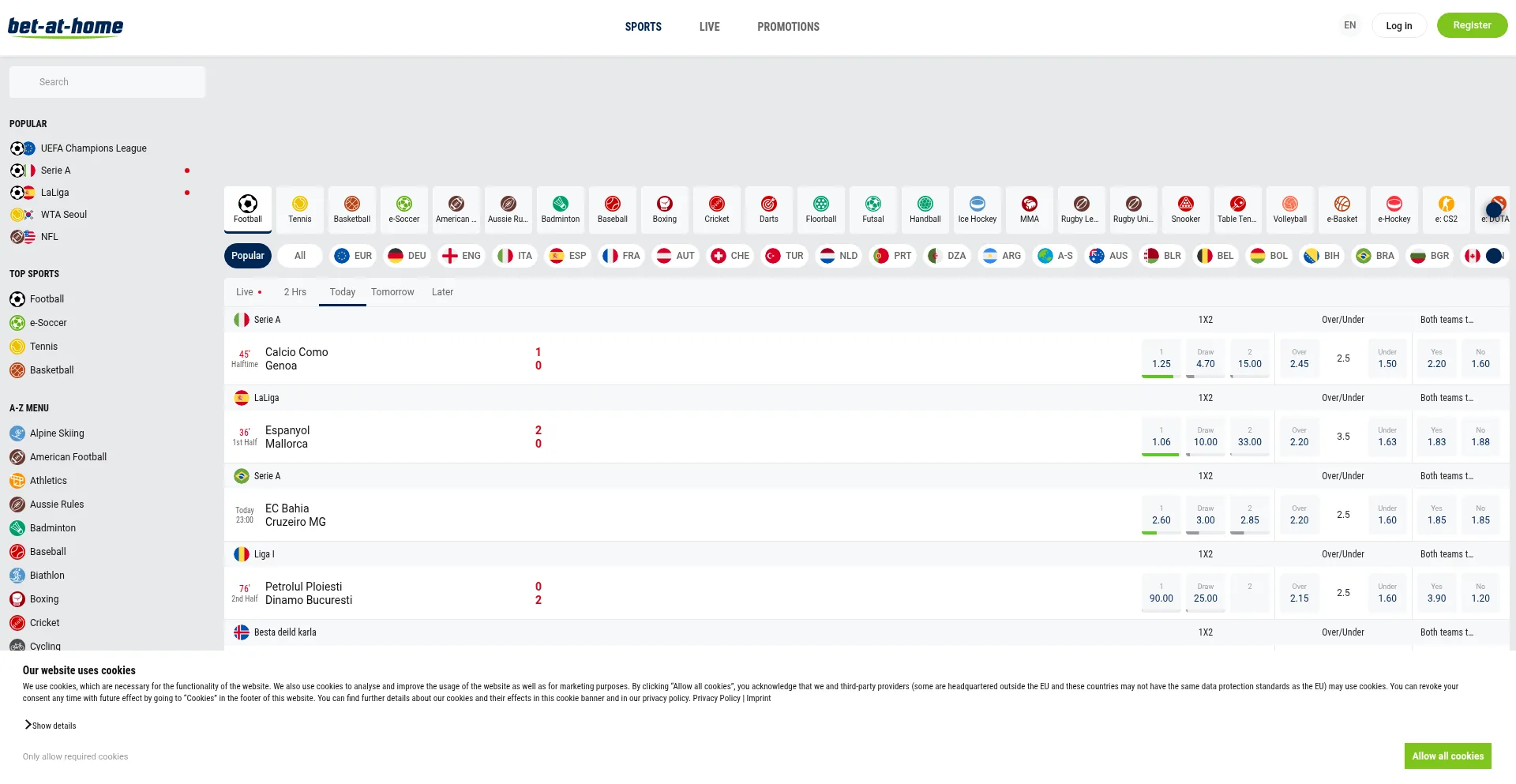Open the Petrolul Ploiesti match
This screenshot has height=784, width=1516.
tap(309, 594)
